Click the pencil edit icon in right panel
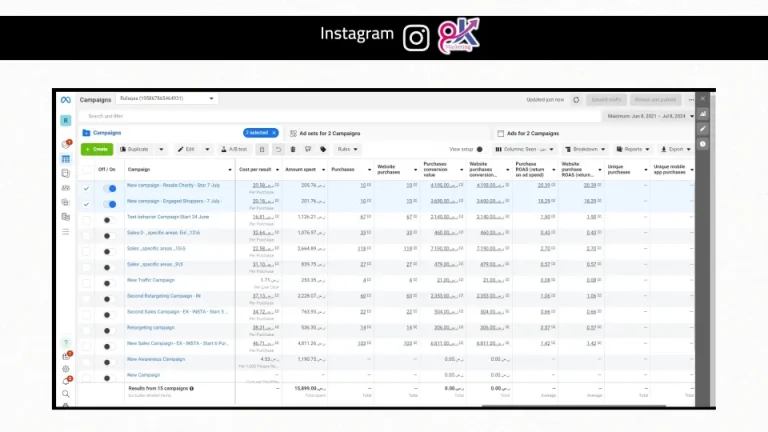 point(703,129)
